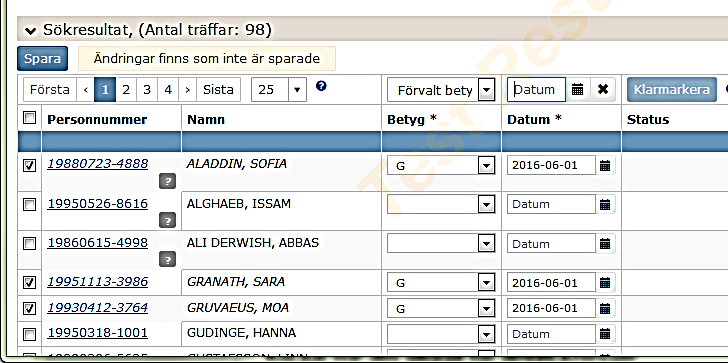Open personnummer link 19950318-1001
The image size is (728, 363).
pos(98,333)
